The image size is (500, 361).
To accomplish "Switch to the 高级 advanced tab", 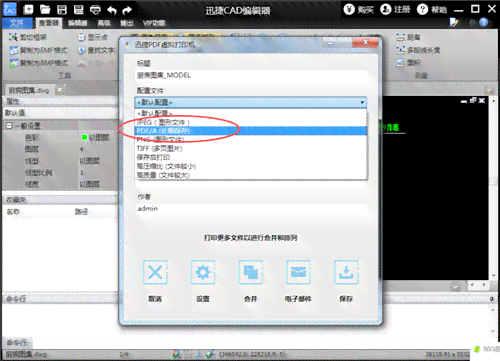I will point(104,23).
